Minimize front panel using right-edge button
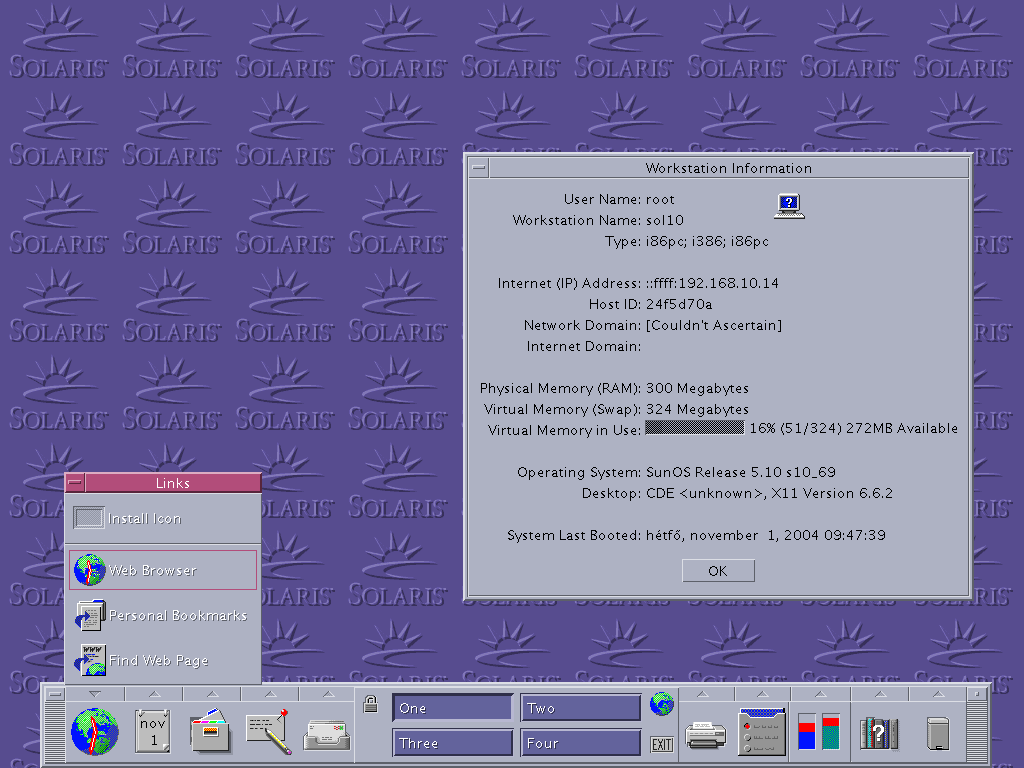 point(977,694)
